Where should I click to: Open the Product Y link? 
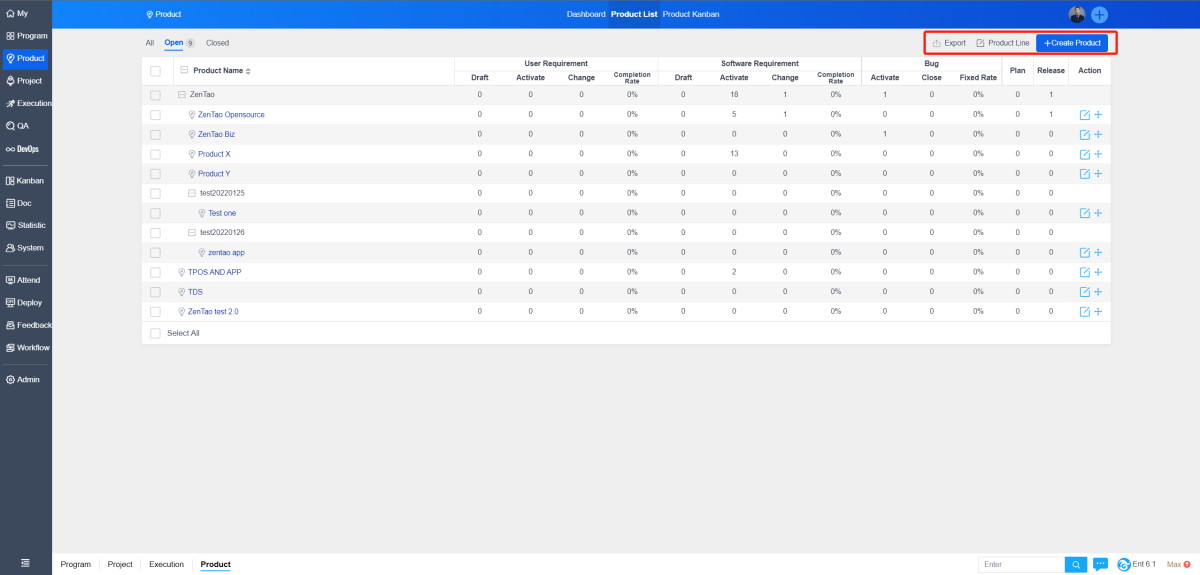tap(214, 174)
